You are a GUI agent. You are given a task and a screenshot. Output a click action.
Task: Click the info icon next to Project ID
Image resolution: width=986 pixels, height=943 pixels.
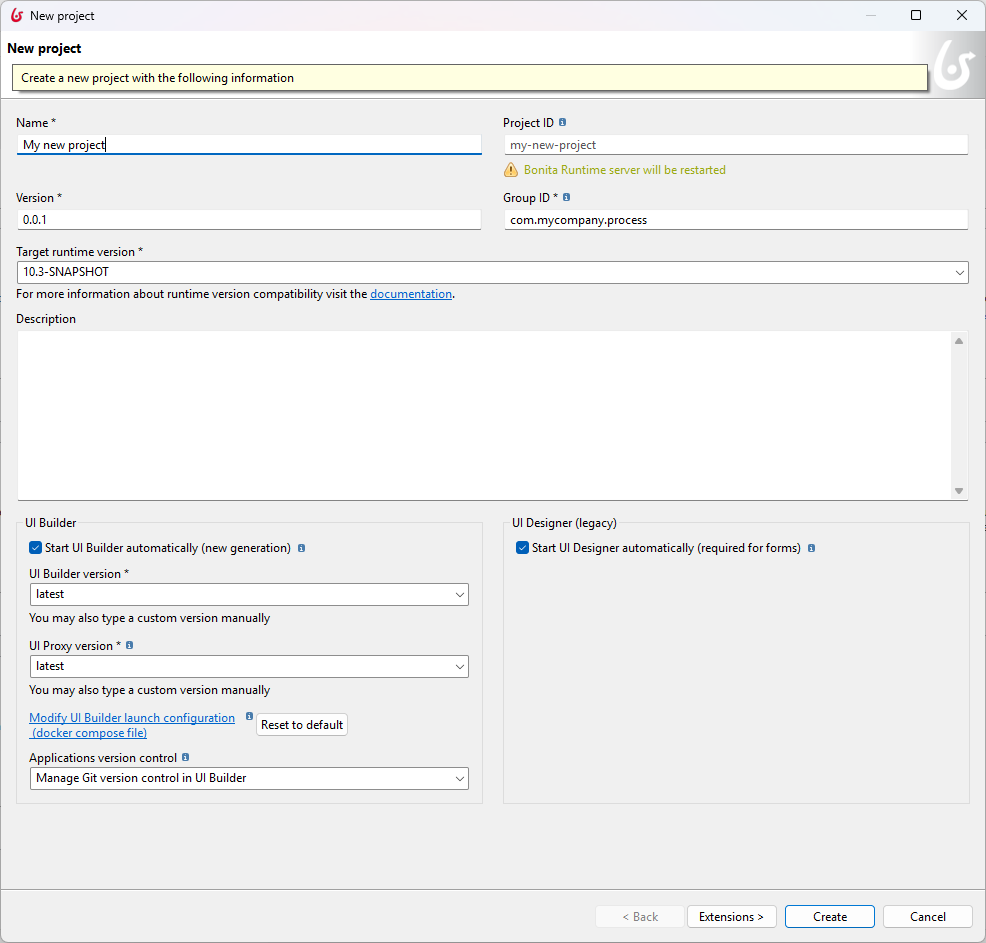pyautogui.click(x=563, y=123)
